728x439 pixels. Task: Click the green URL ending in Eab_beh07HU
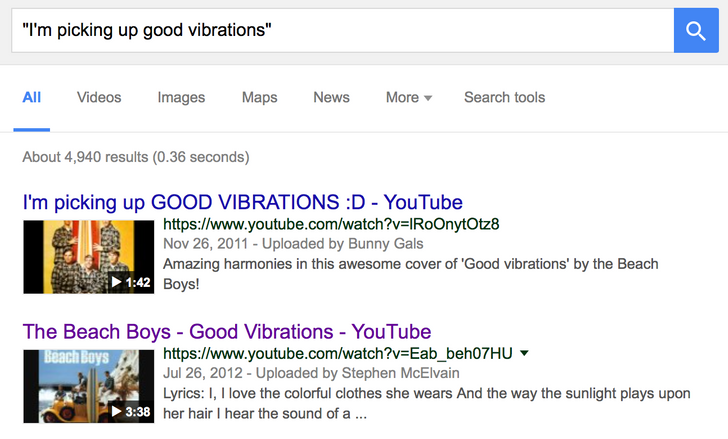337,353
